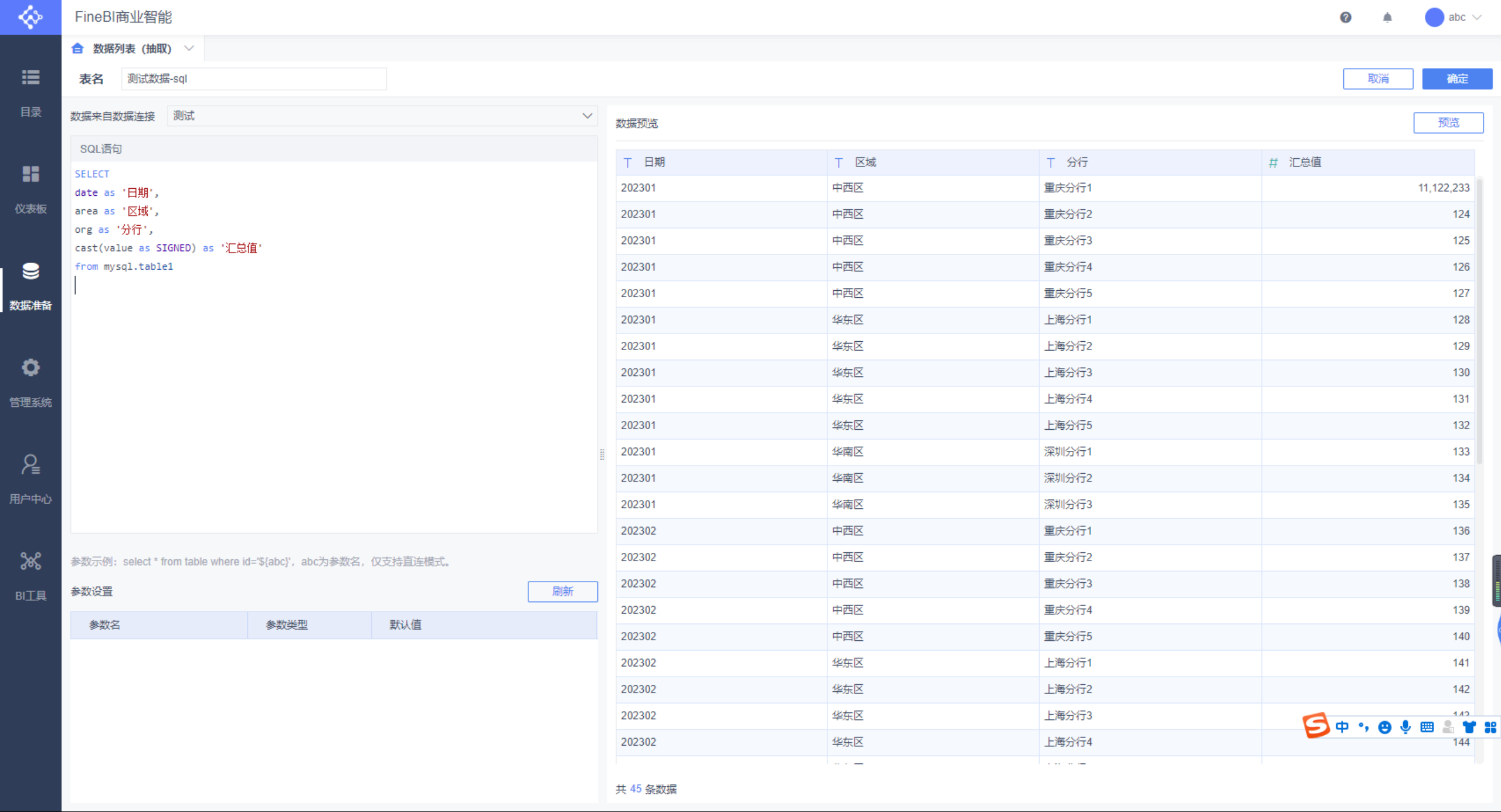Viewport: 1501px width, 812px height.
Task: Click the 汇总值 column header
Action: [x=1305, y=162]
